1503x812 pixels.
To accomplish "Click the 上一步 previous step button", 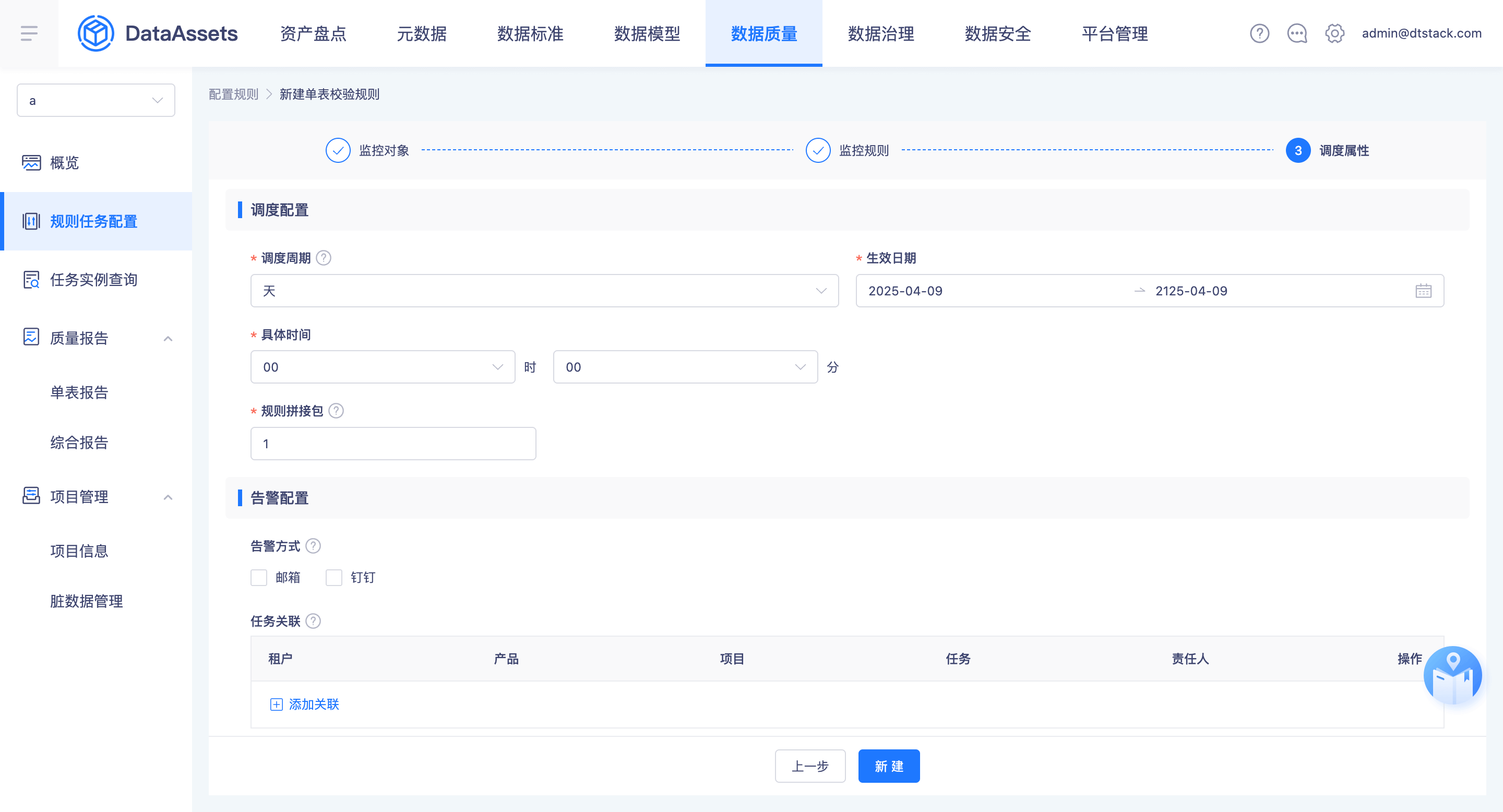I will 810,766.
